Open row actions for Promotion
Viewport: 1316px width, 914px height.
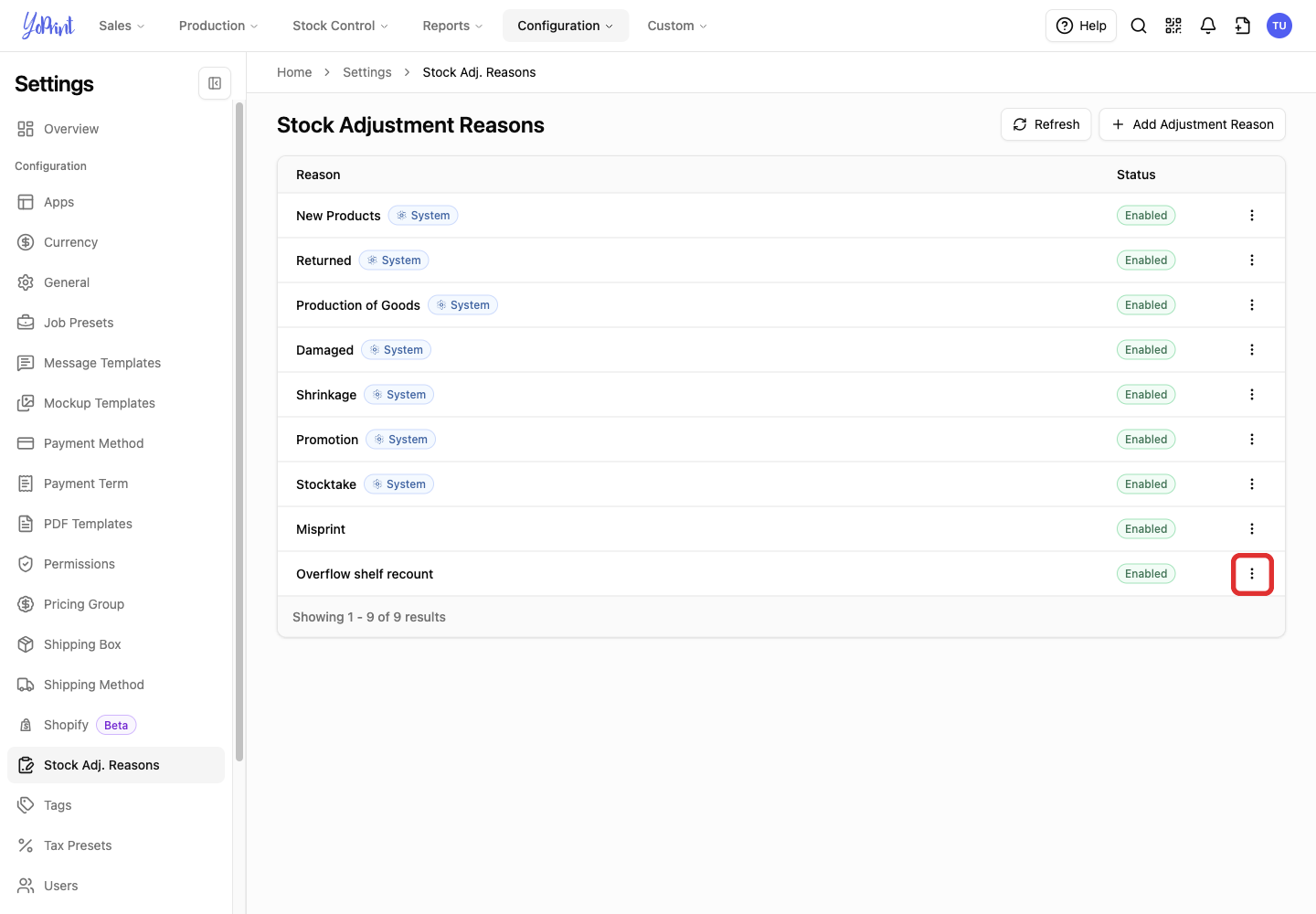[x=1252, y=440]
